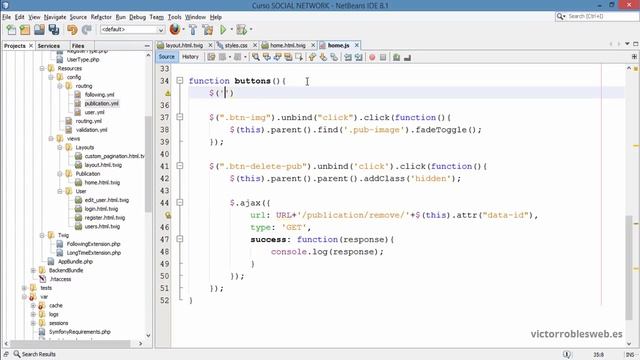This screenshot has width=640, height=360.
Task: Click the Toggle Bookmark icon
Action: click(334, 57)
